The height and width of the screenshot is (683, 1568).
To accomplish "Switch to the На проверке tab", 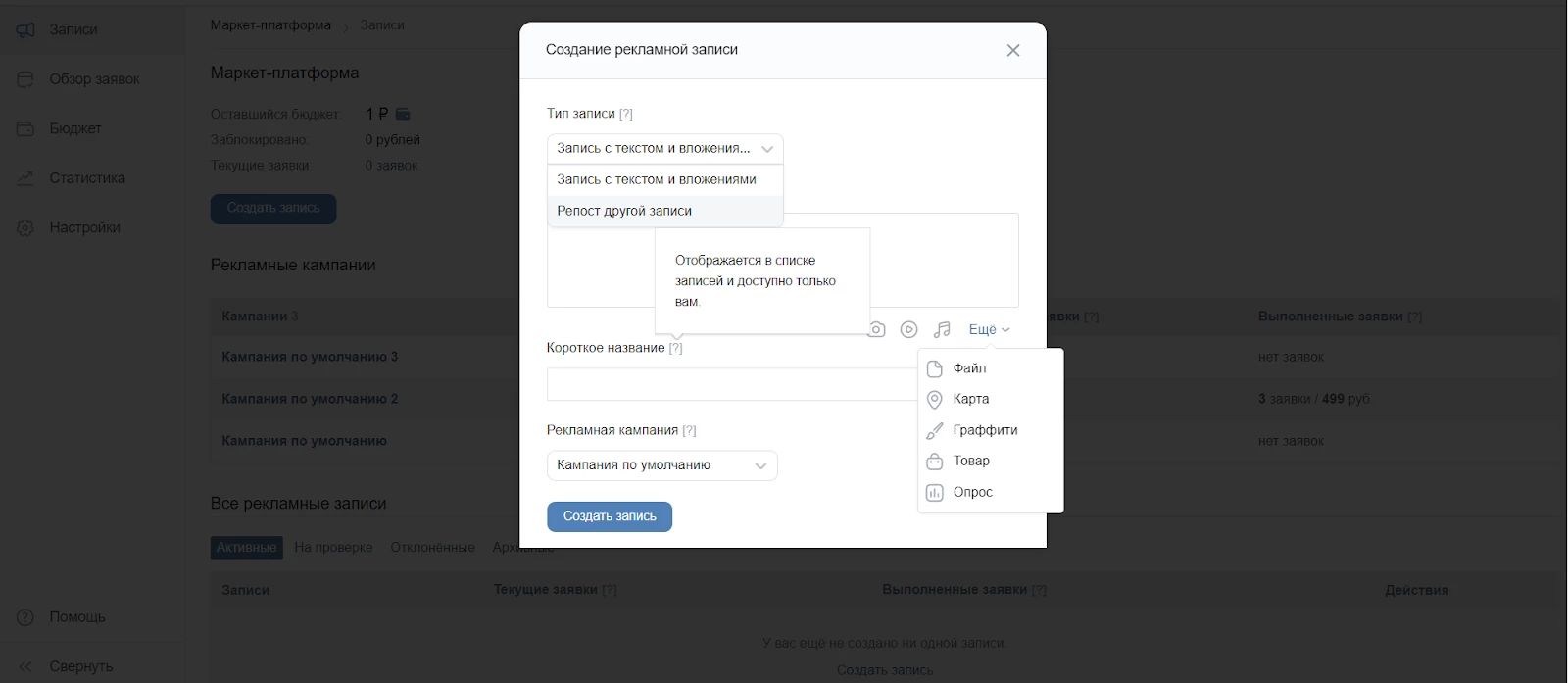I will point(333,547).
